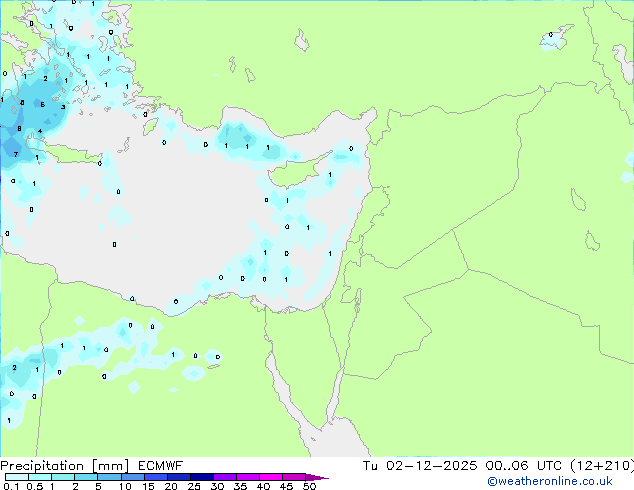Click the legend value label "0.1"
The image size is (634, 490).
pyautogui.click(x=11, y=486)
